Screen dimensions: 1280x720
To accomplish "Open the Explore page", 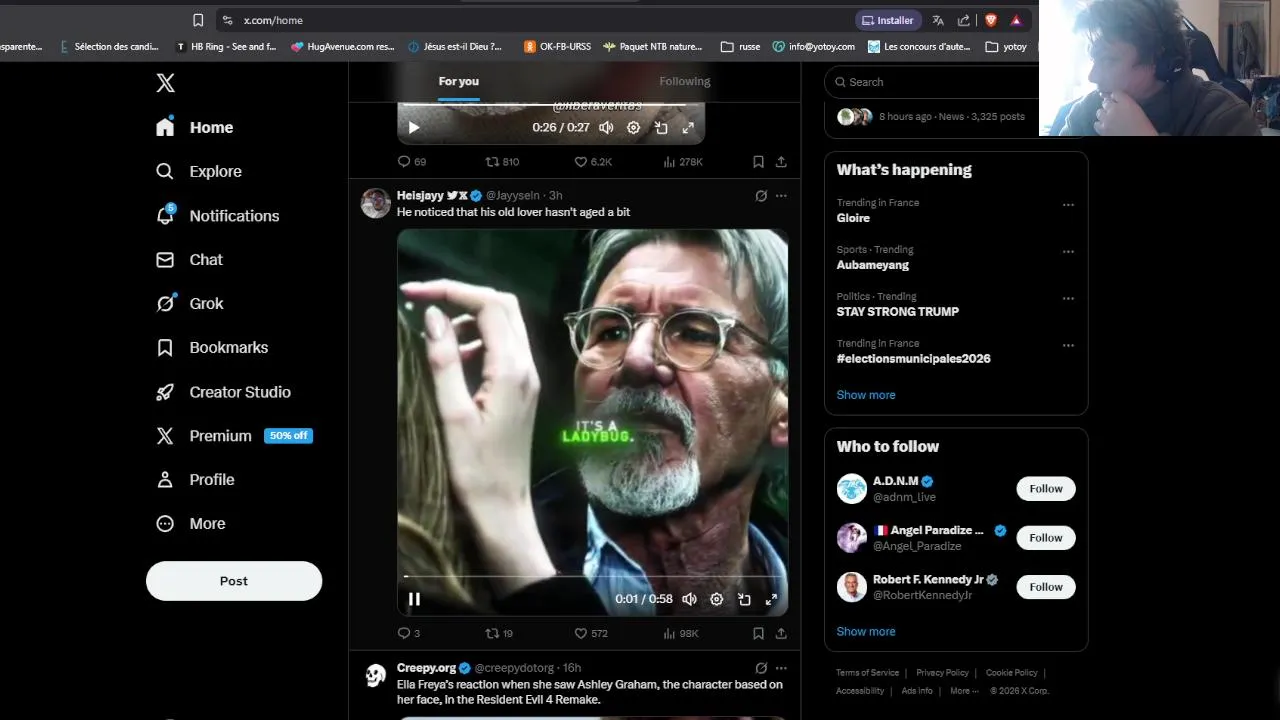I will tap(199, 171).
